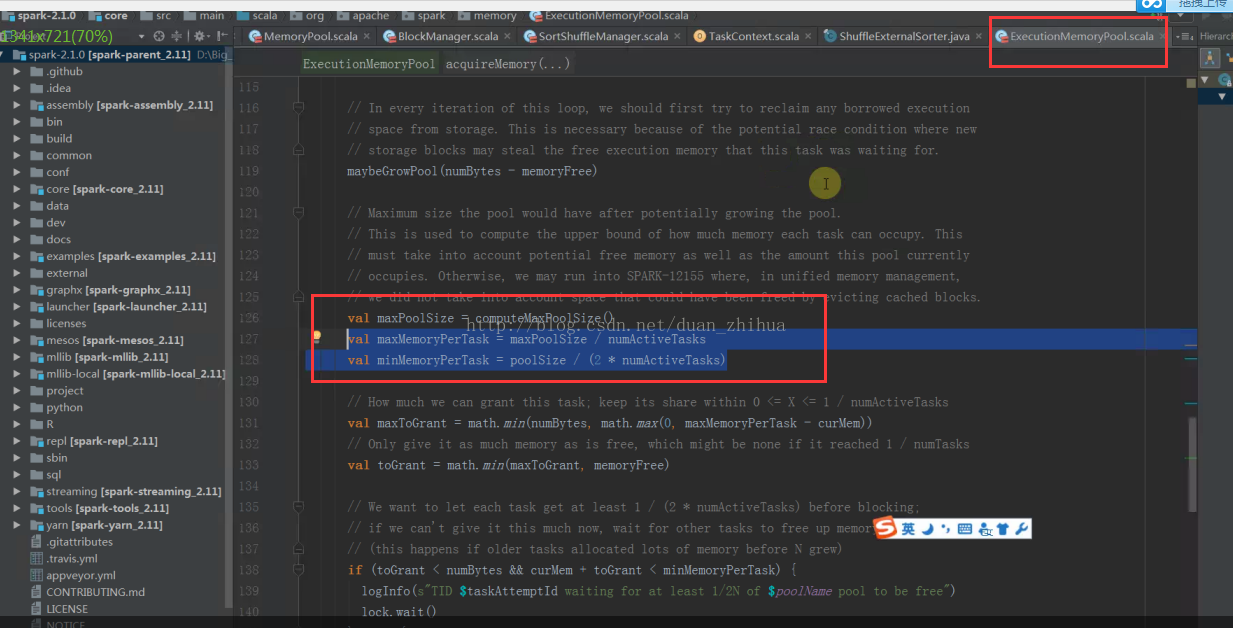1233x628 pixels.
Task: Click the fold marker on line 121
Action: pyautogui.click(x=298, y=213)
